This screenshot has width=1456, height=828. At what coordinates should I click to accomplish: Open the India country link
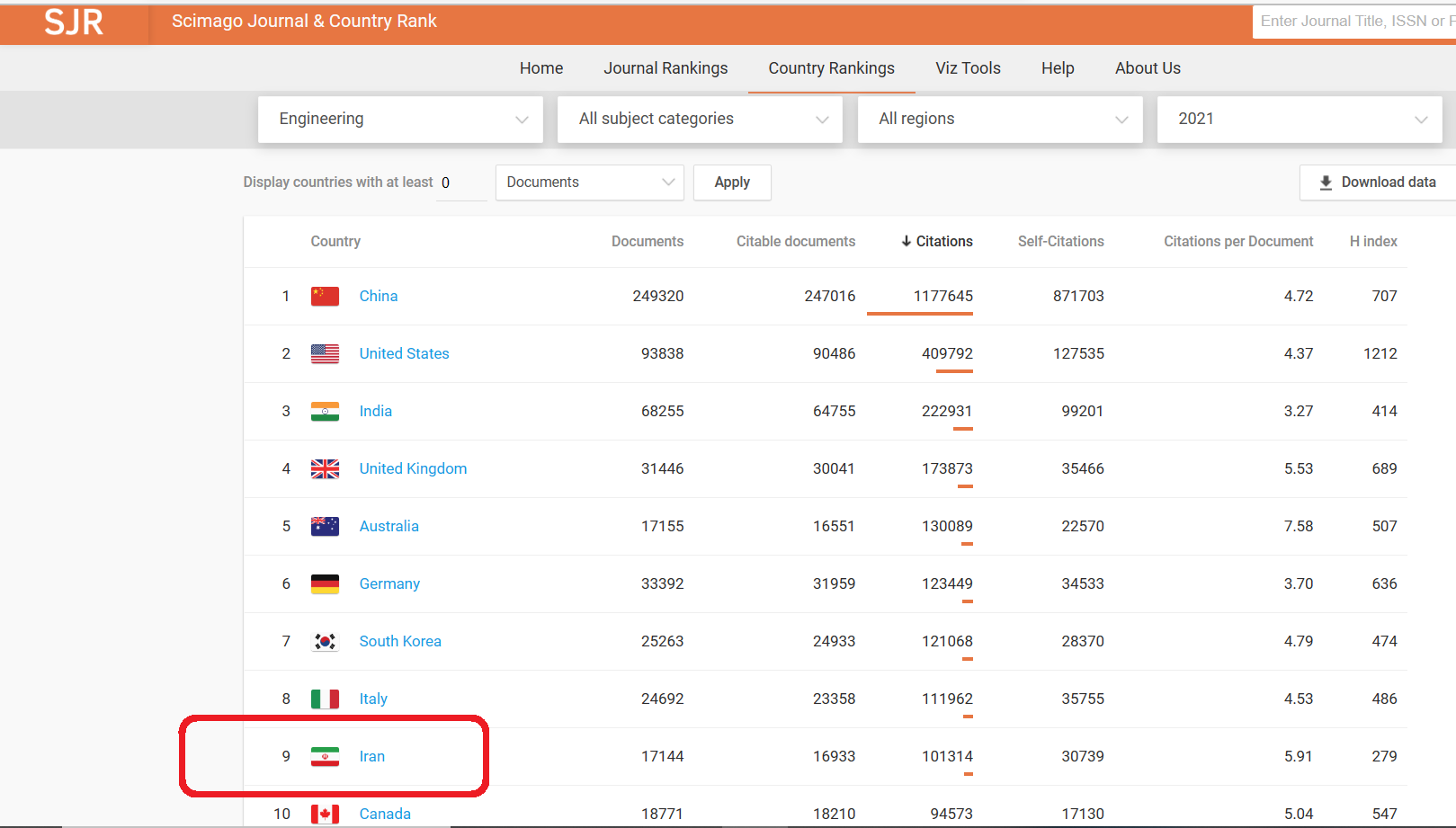375,411
